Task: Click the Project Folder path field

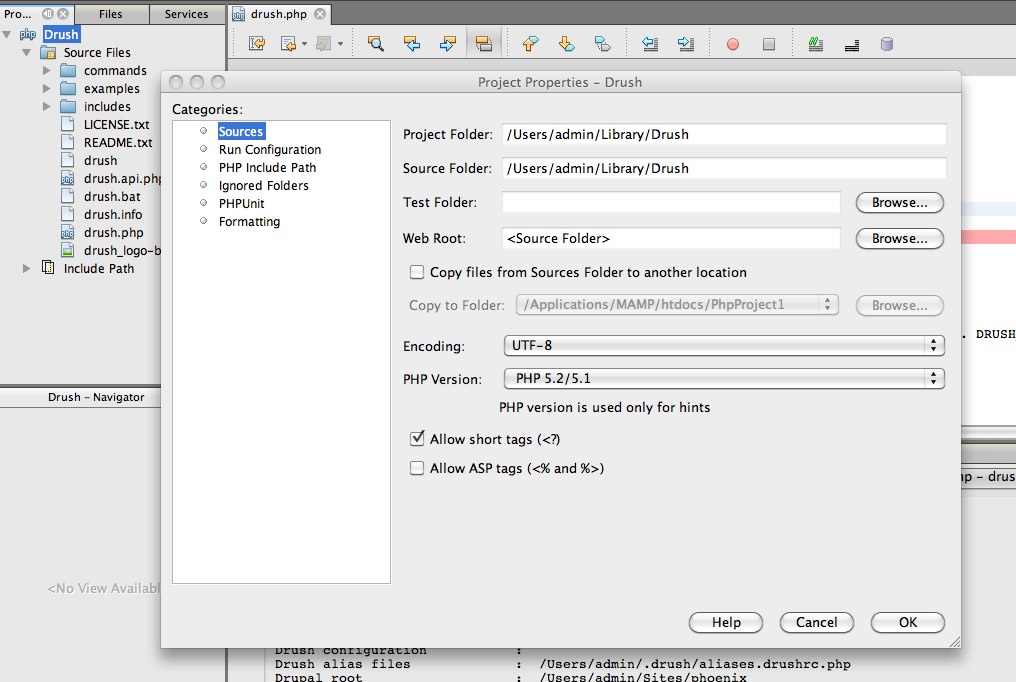Action: point(724,134)
